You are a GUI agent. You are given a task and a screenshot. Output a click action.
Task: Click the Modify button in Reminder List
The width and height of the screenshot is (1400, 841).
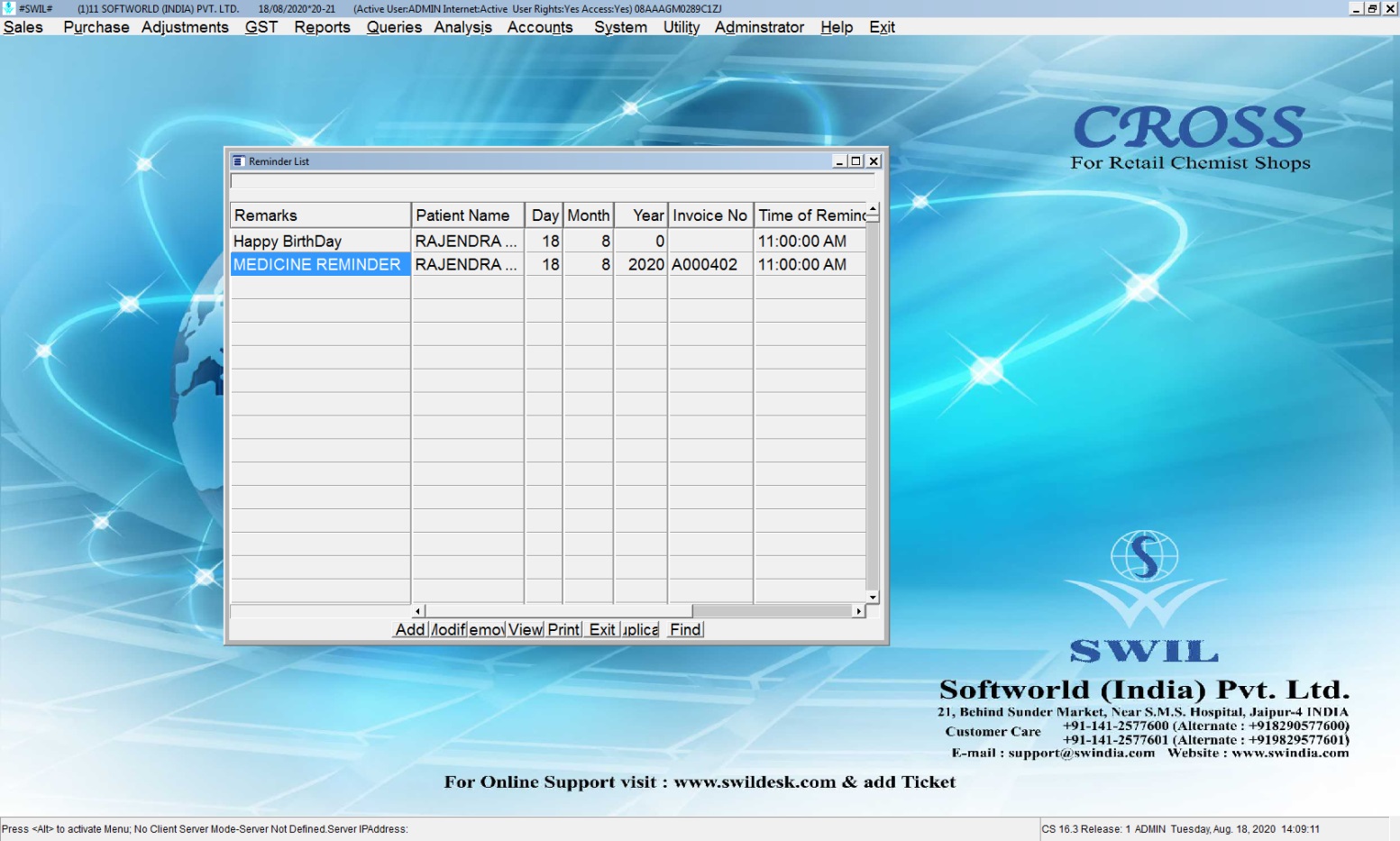pos(449,629)
